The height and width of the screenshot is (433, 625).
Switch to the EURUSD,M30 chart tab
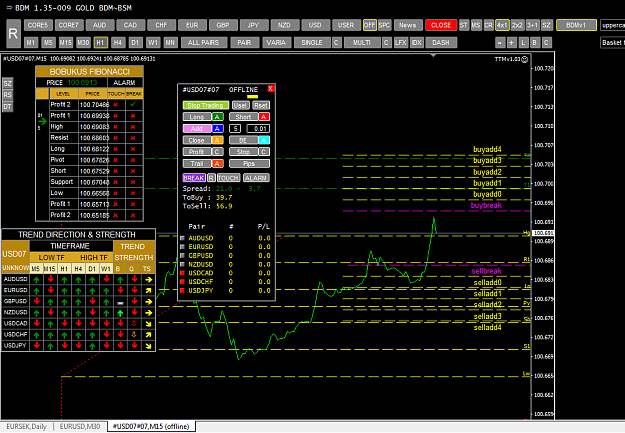(80, 427)
